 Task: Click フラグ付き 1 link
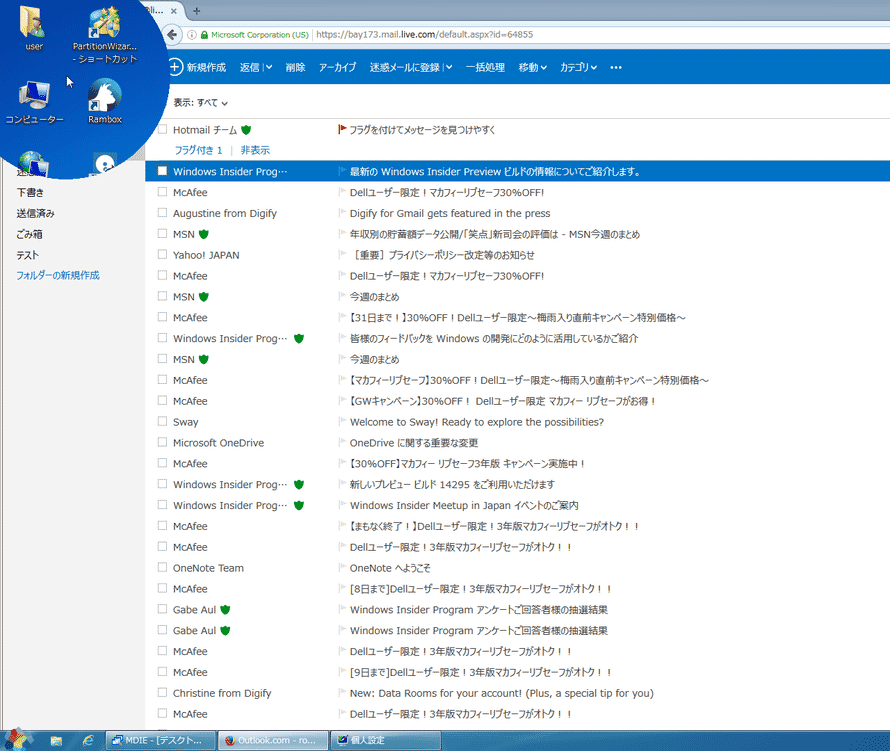(199, 150)
